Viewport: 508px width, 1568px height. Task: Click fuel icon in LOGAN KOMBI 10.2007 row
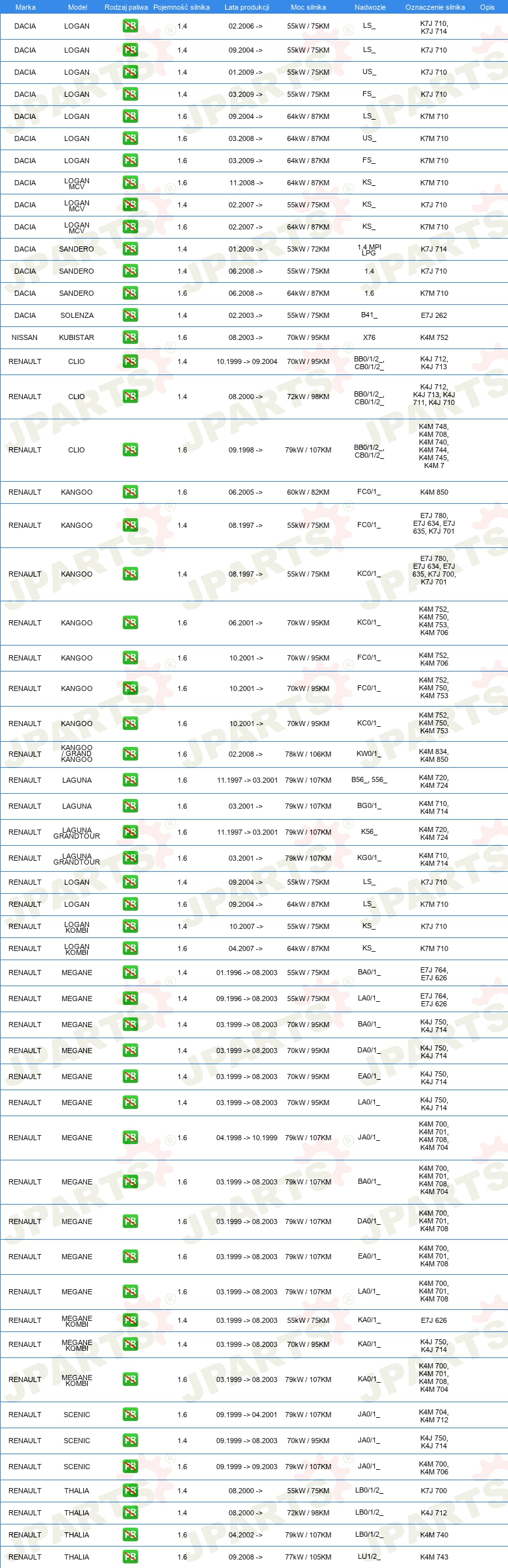(130, 926)
